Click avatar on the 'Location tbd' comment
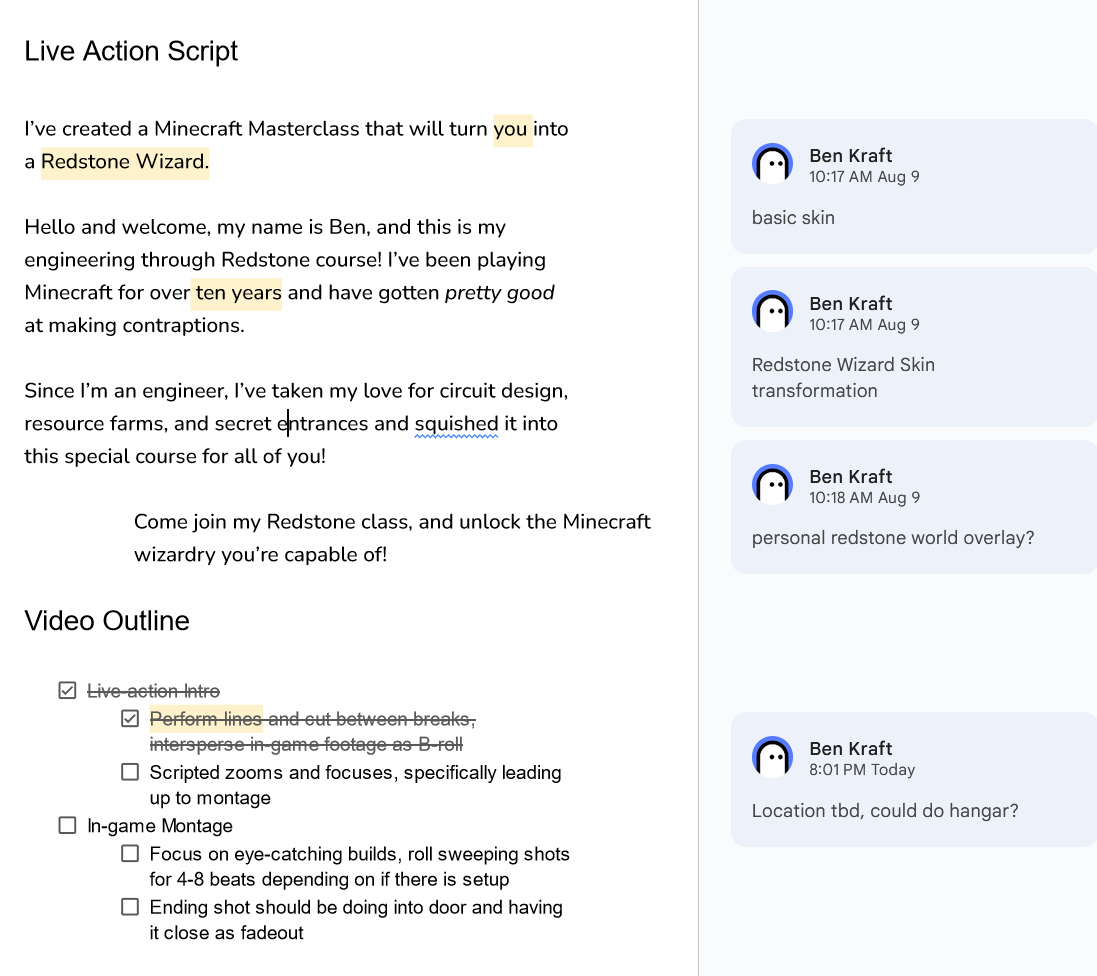The image size is (1097, 976). tap(772, 757)
